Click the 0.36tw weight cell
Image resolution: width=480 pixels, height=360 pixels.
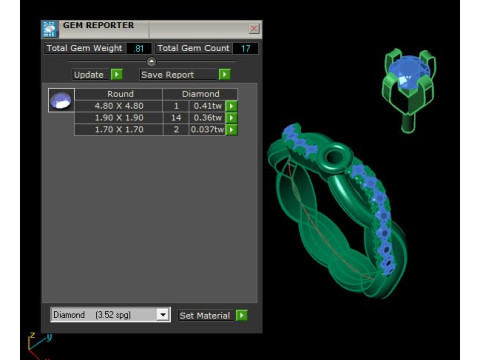208,118
